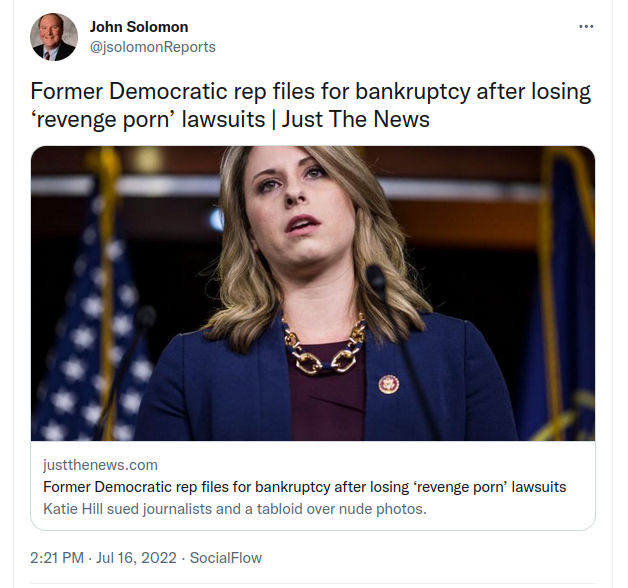Open the SocialFlow source label
Image resolution: width=628 pixels, height=588 pixels.
225,558
